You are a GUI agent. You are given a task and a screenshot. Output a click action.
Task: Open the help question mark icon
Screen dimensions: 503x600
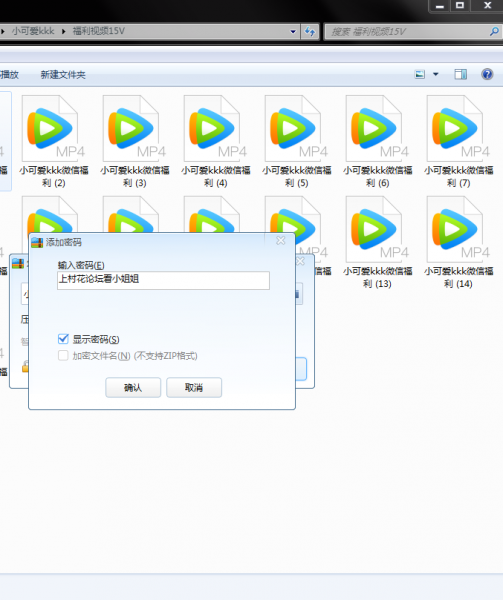[487, 74]
